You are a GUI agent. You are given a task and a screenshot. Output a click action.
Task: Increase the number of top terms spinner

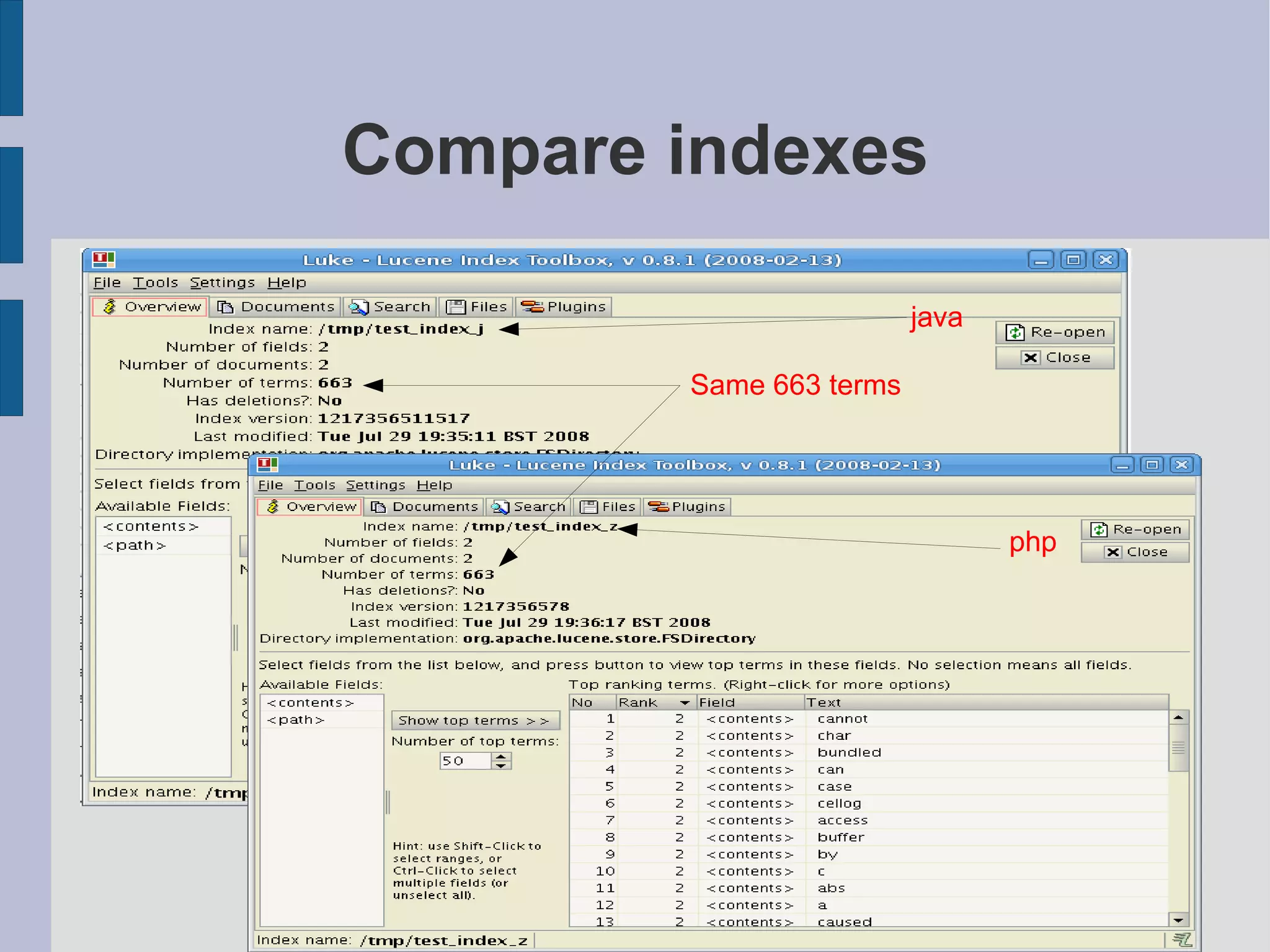tap(501, 757)
